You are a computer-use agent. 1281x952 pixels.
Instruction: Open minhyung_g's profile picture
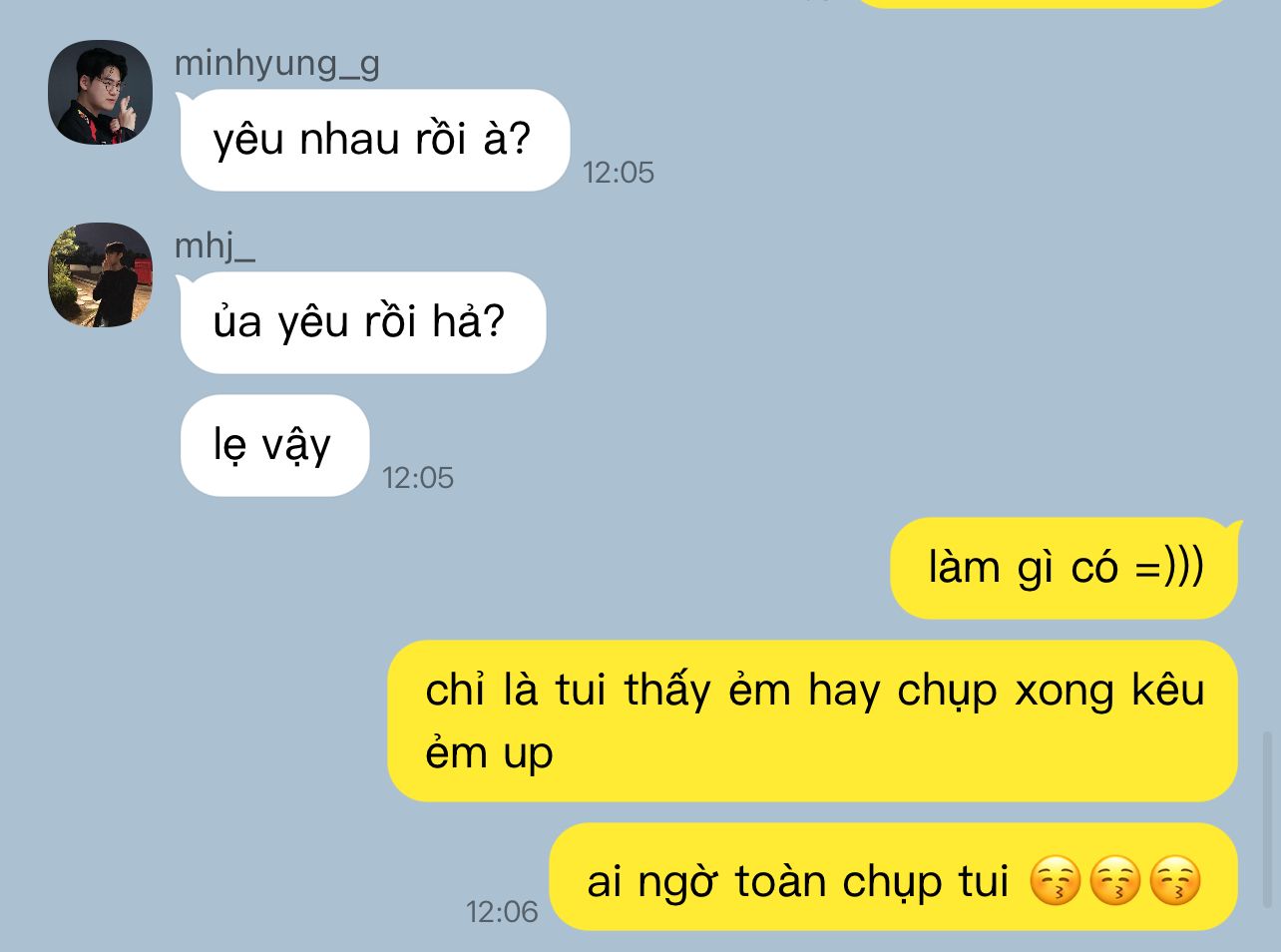(x=100, y=92)
